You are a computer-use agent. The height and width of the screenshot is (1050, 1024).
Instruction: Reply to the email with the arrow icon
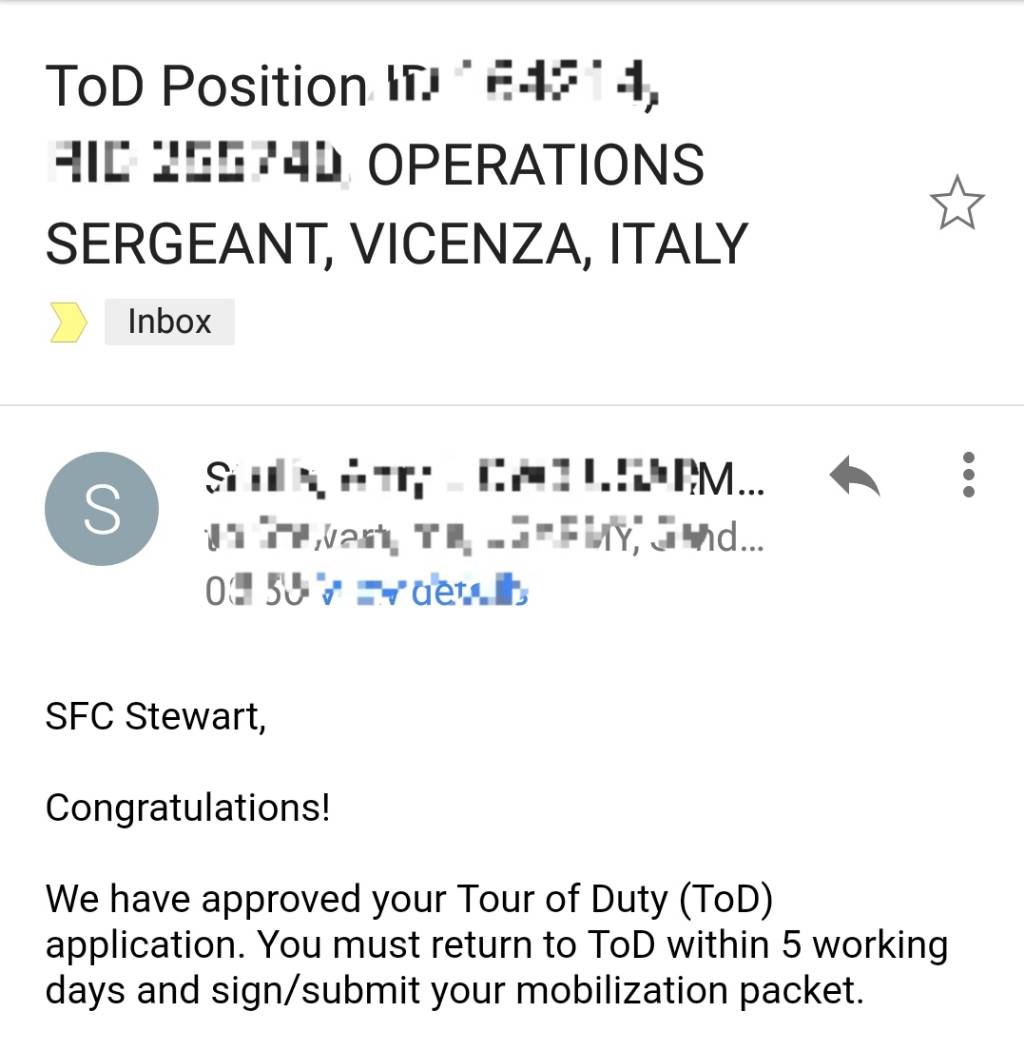point(854,479)
